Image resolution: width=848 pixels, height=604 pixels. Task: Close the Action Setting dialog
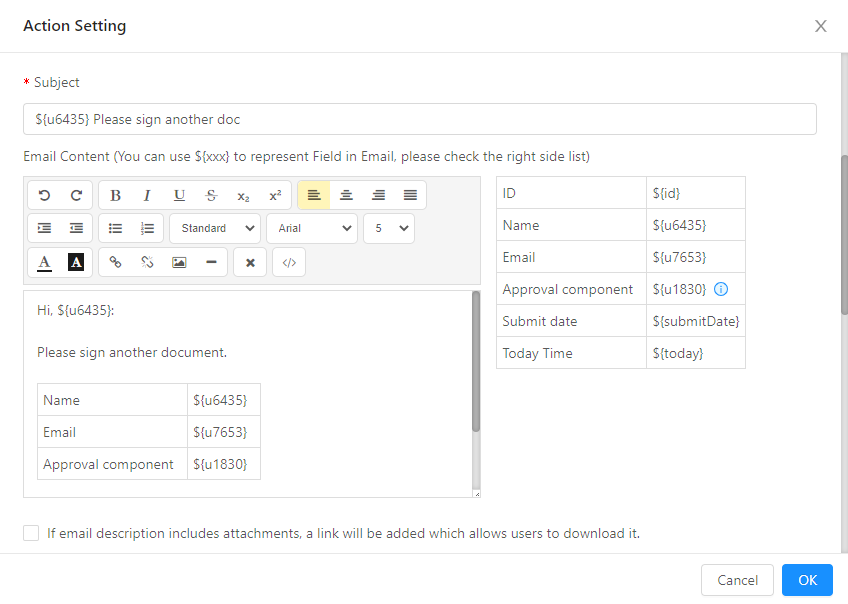820,26
